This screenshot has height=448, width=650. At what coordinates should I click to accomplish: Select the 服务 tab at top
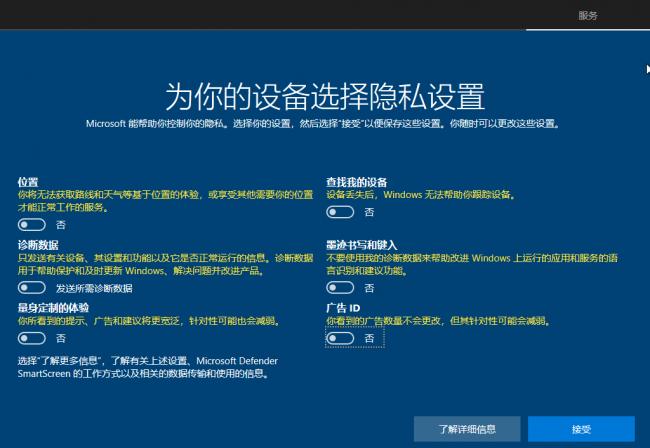coord(588,16)
